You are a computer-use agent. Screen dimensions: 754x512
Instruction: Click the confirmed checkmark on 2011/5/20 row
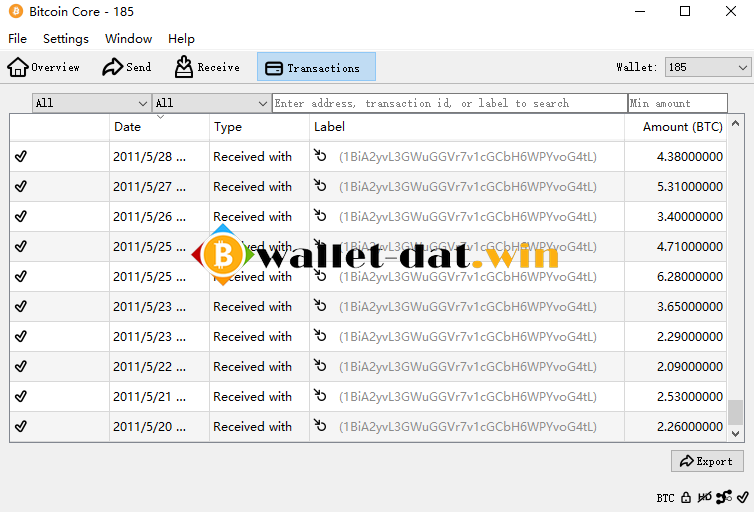pyautogui.click(x=21, y=426)
